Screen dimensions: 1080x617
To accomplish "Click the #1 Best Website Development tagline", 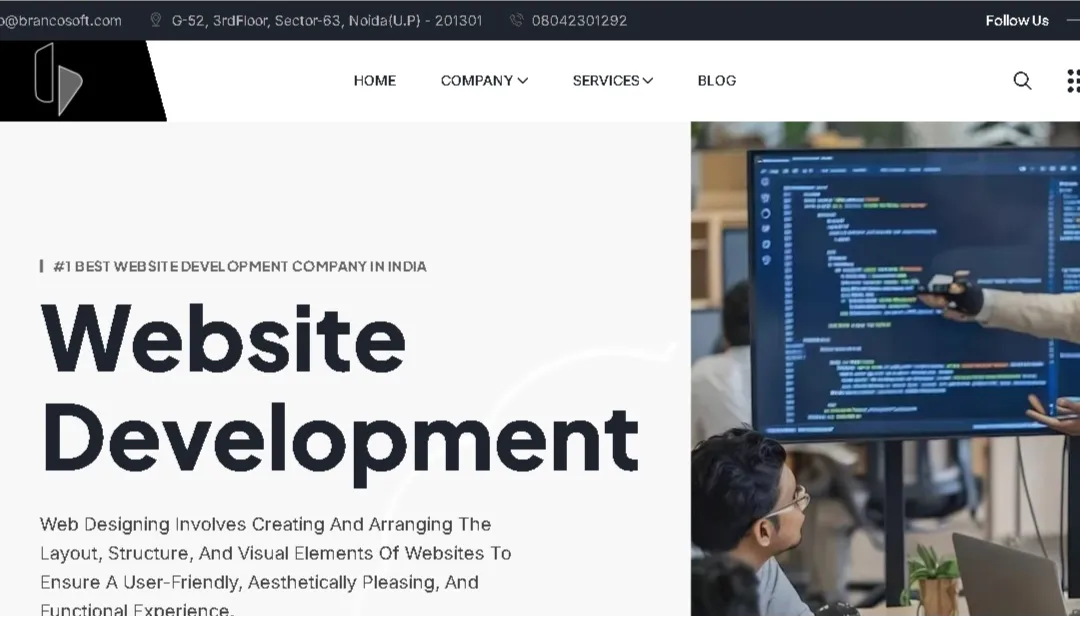I will click(239, 266).
